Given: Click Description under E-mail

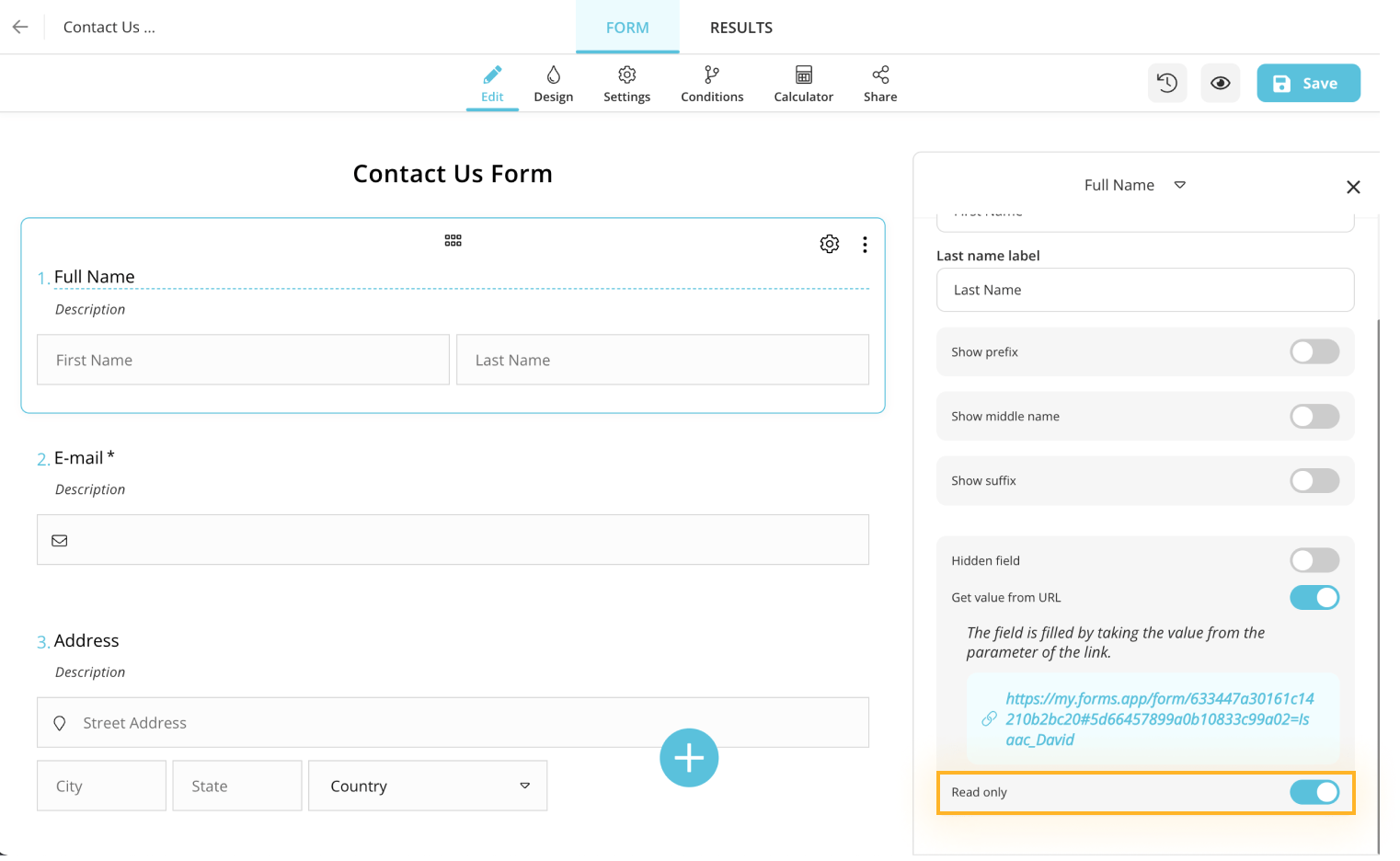Looking at the screenshot, I should [90, 489].
